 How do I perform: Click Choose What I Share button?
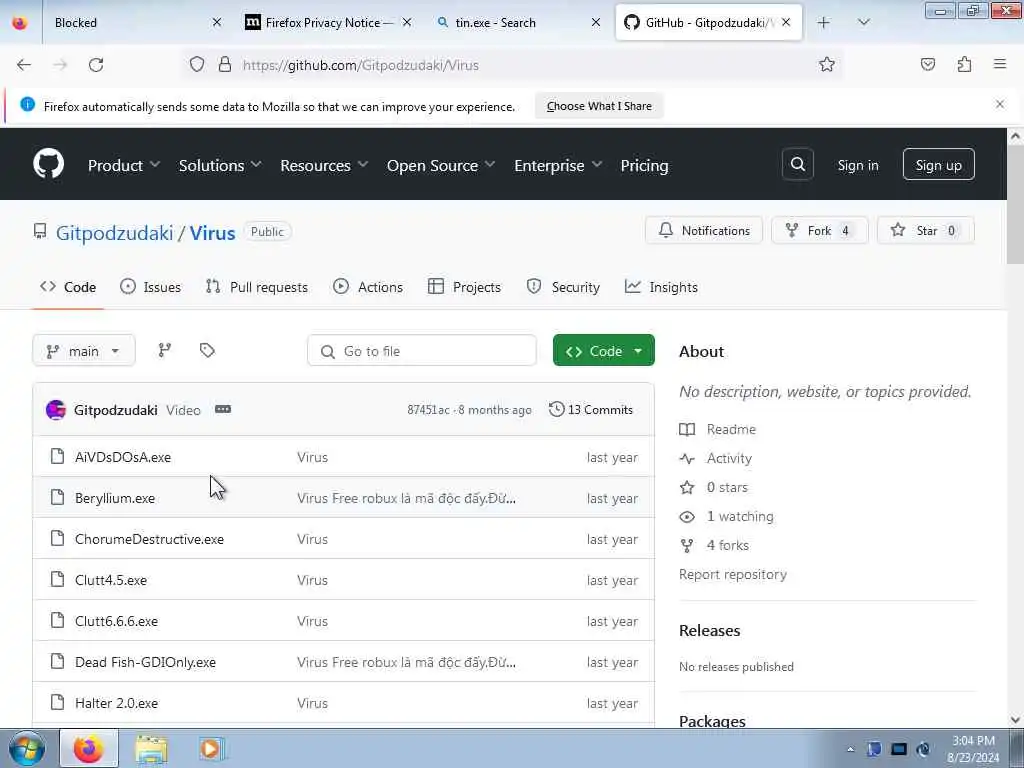[x=599, y=106]
